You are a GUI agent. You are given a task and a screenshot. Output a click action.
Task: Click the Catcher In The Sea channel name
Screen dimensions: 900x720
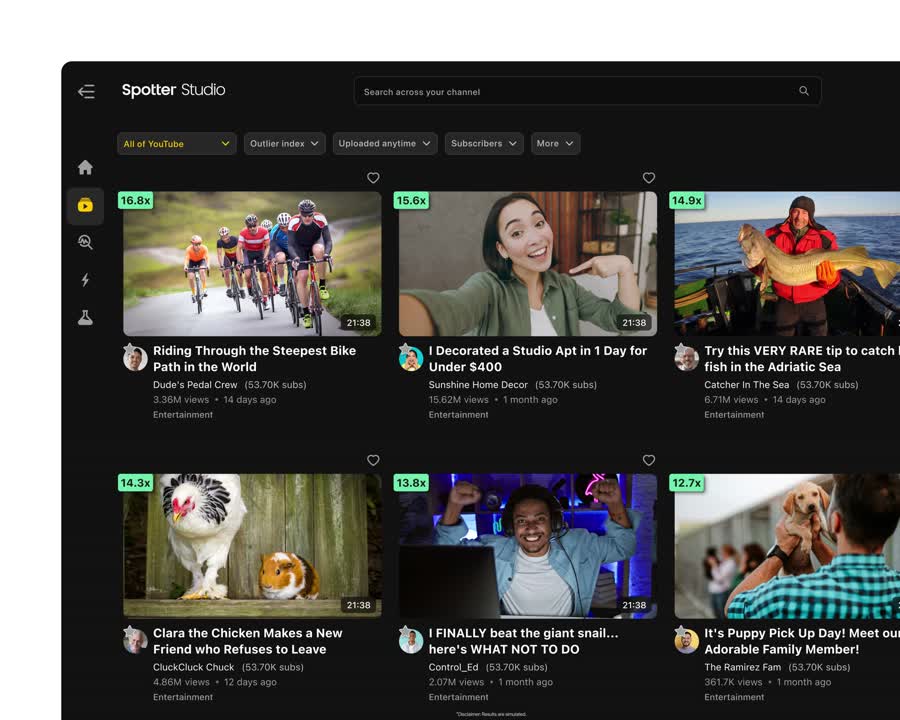coord(747,385)
